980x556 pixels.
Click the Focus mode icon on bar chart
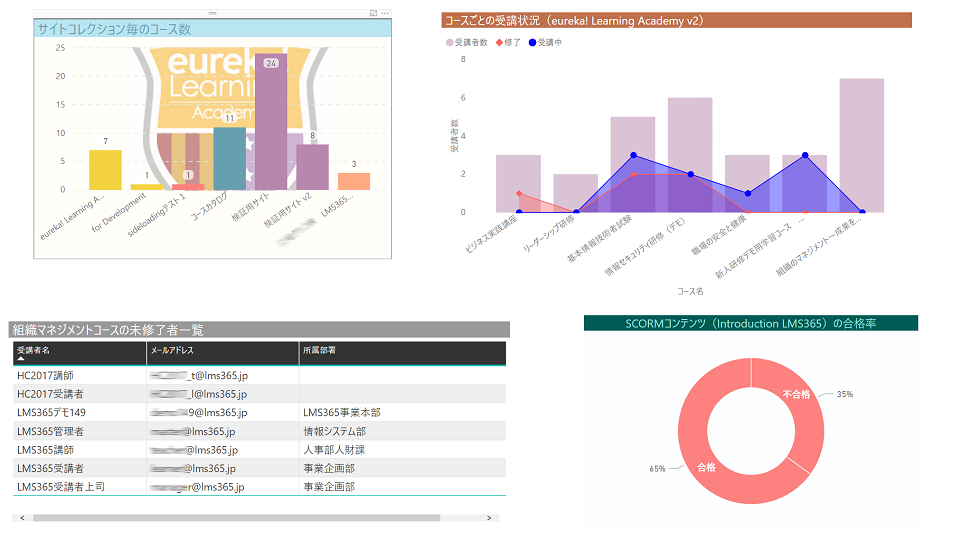point(373,13)
